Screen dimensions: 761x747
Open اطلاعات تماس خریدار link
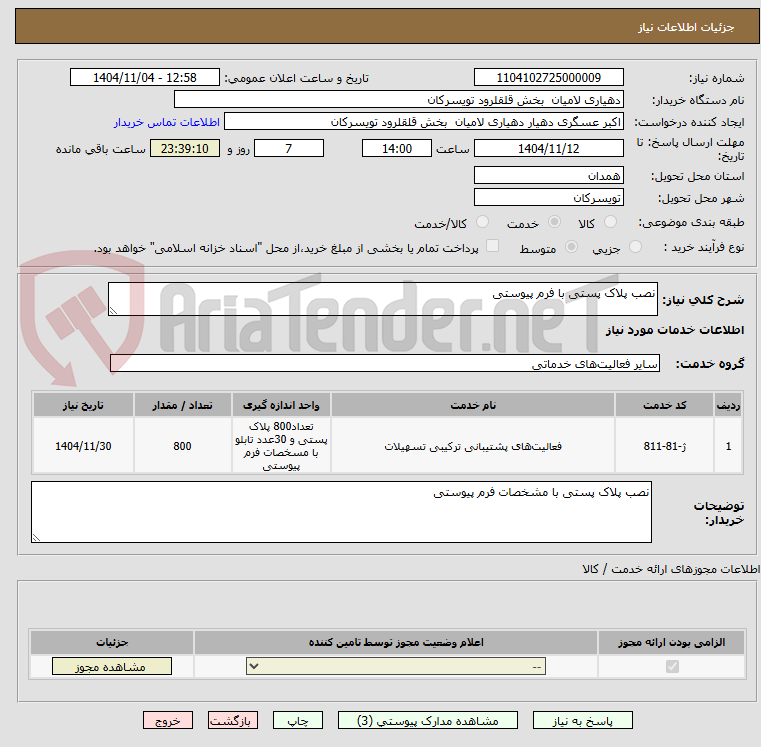[x=167, y=122]
